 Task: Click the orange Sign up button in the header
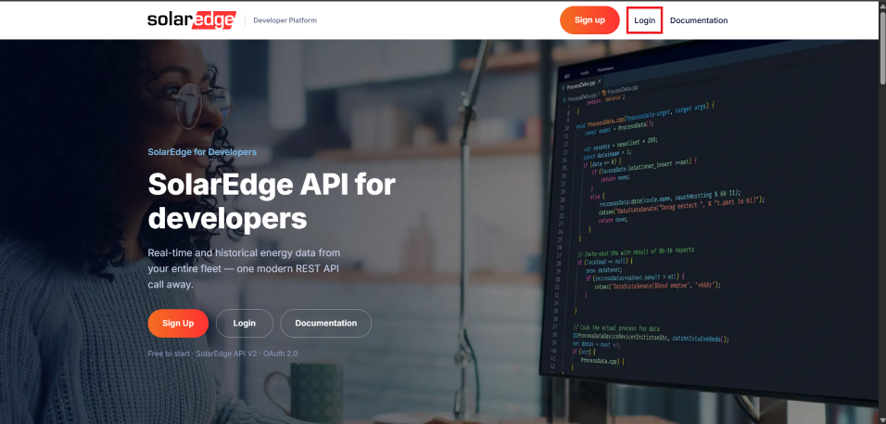tap(589, 20)
